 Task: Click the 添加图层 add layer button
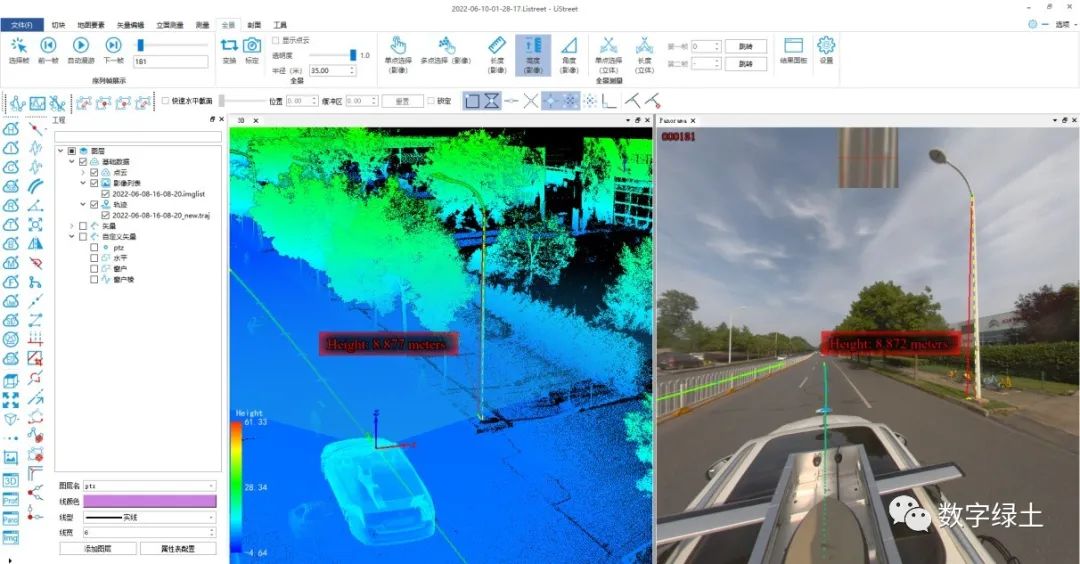[x=98, y=549]
